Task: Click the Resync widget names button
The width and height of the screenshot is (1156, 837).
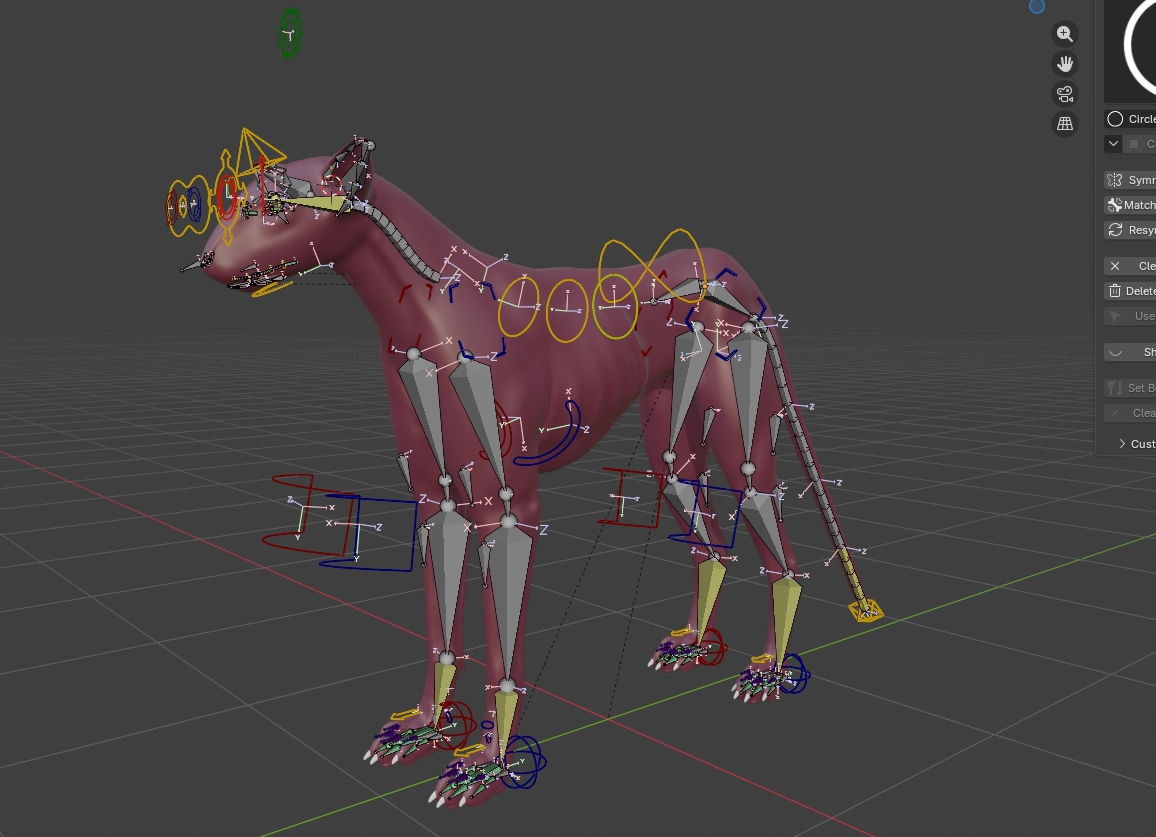Action: click(x=1130, y=230)
